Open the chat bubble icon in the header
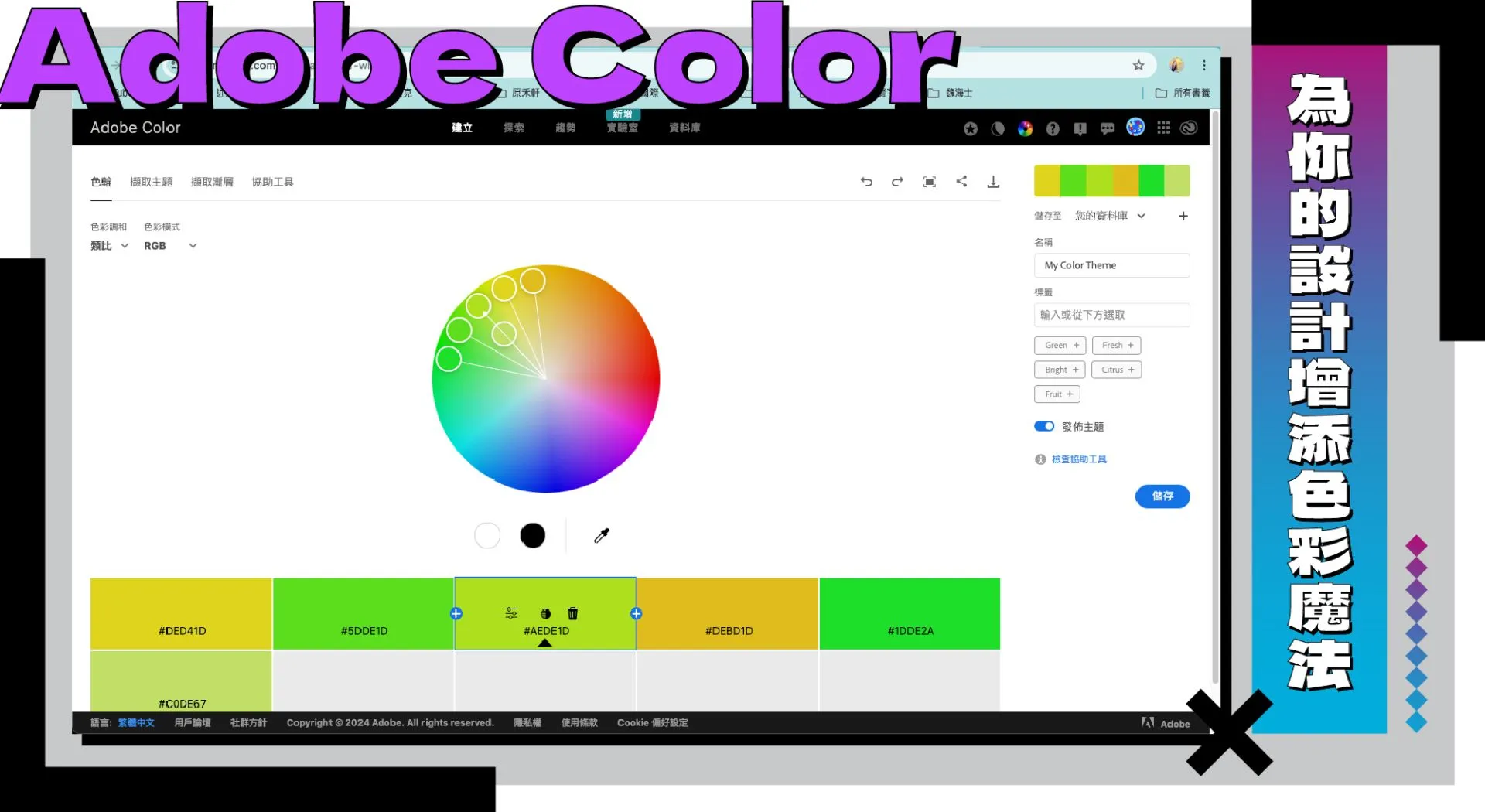This screenshot has height=812, width=1485. click(1108, 128)
